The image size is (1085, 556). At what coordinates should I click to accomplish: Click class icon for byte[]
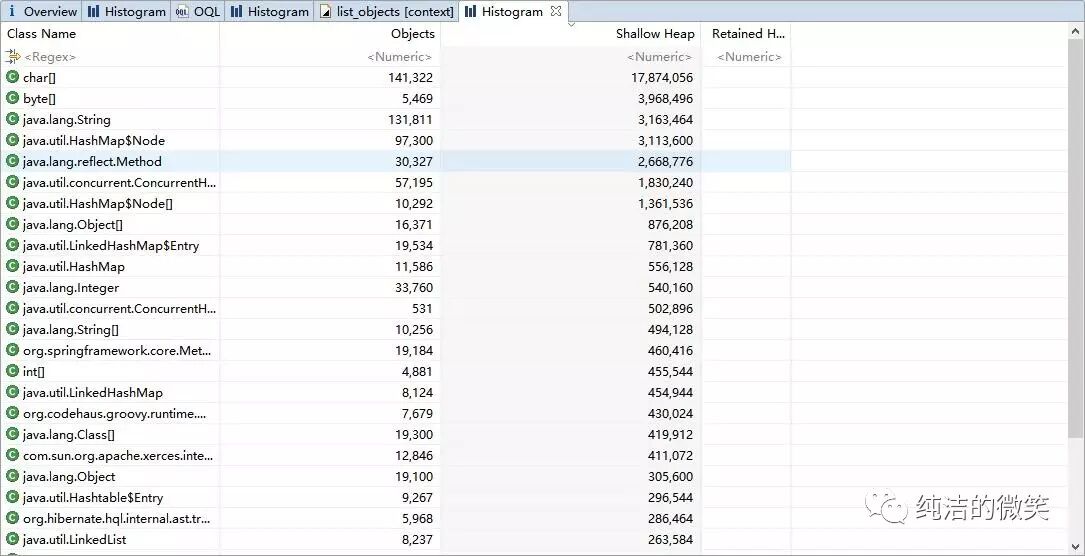click(12, 98)
